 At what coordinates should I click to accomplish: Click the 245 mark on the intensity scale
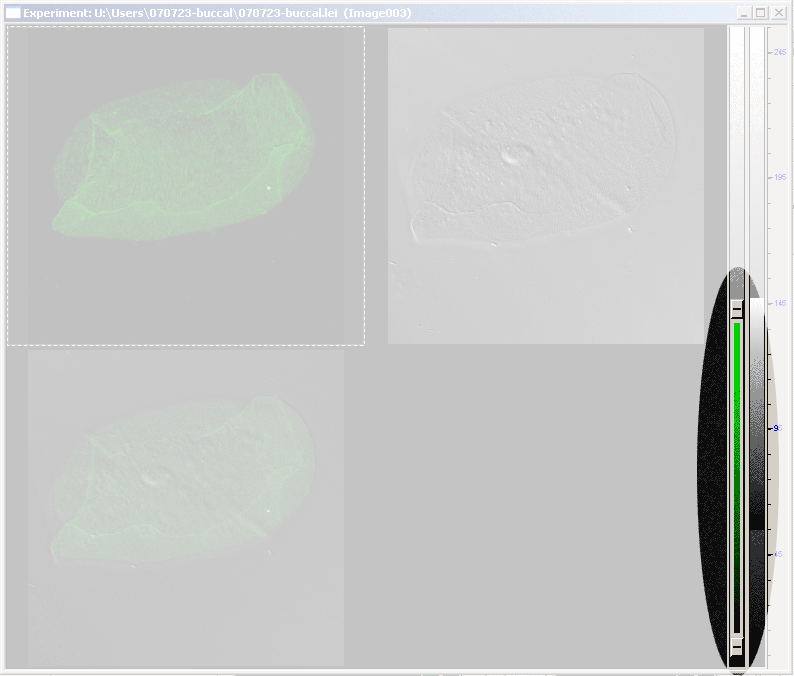[777, 52]
